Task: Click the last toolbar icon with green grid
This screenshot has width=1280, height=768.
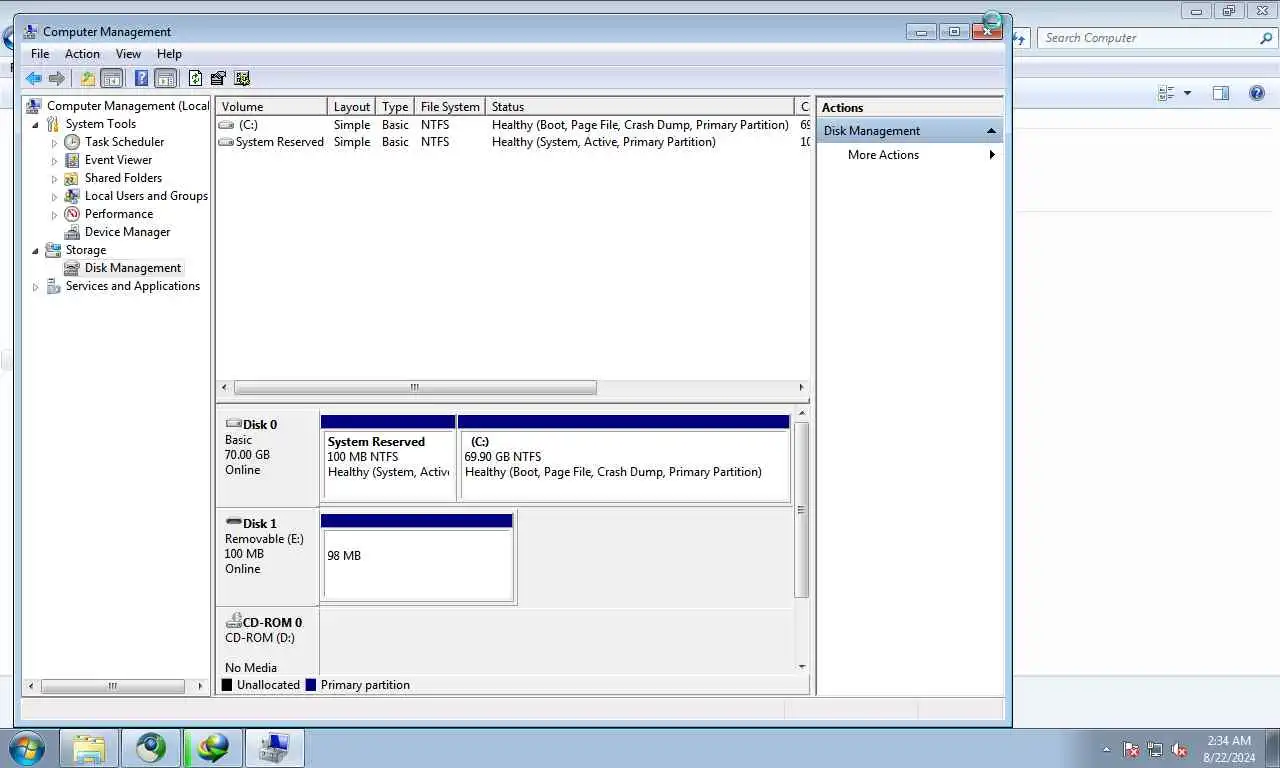Action: [241, 78]
